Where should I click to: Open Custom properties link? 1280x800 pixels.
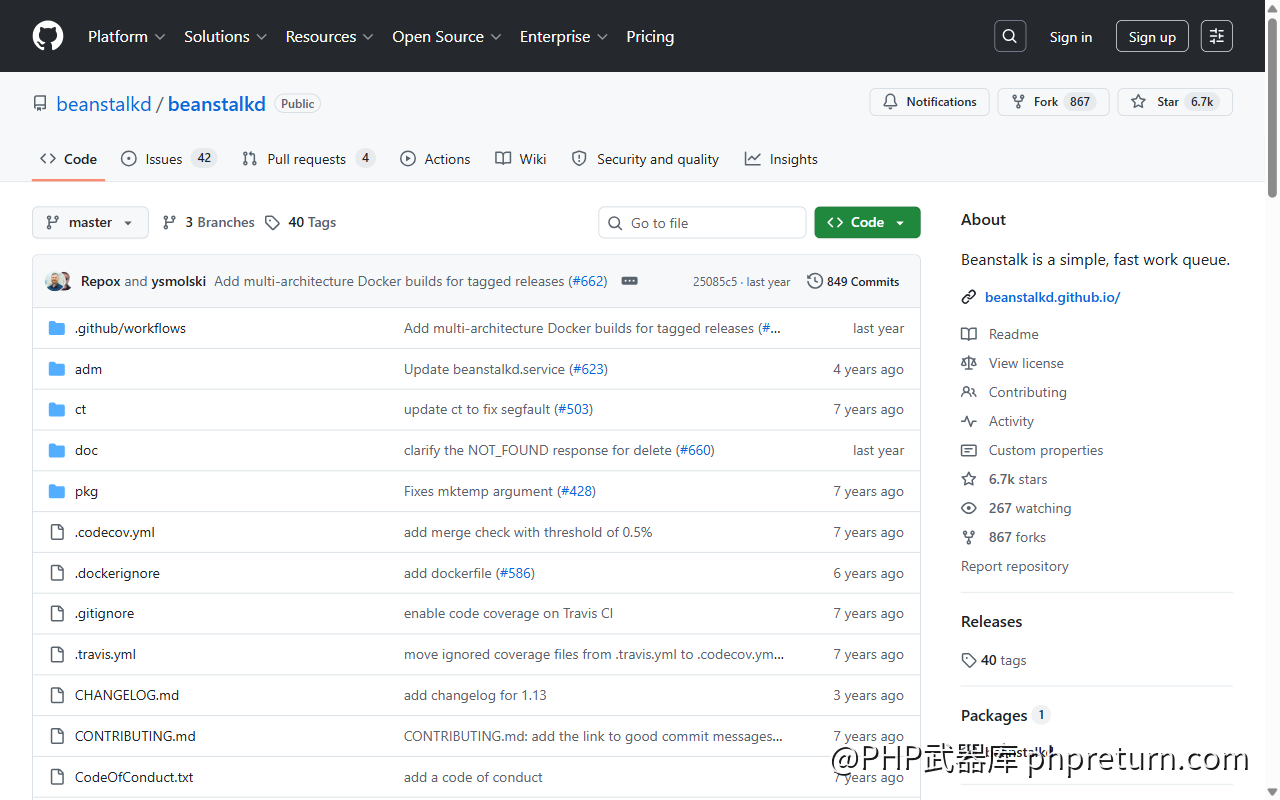(1032, 450)
